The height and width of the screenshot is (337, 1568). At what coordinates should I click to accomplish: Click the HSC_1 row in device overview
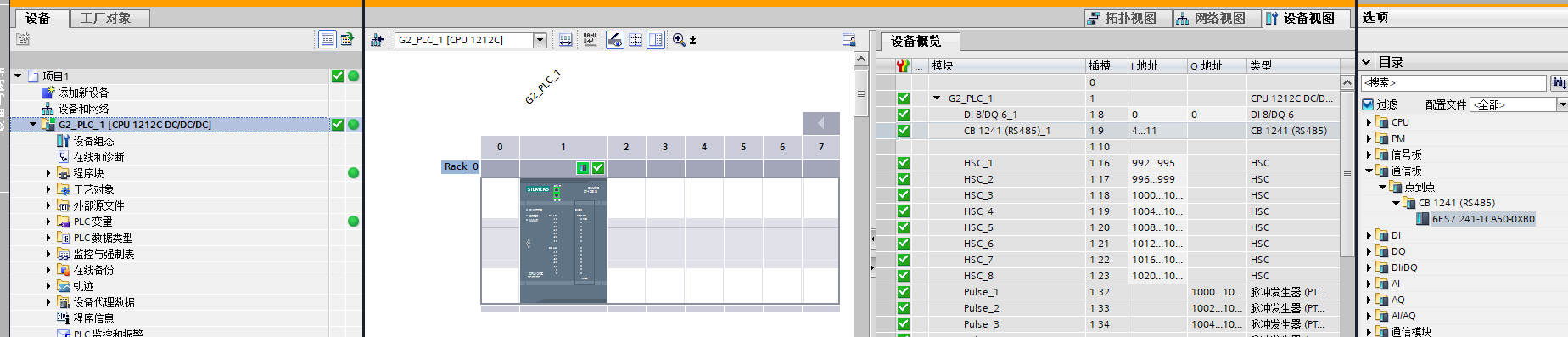click(1107, 163)
